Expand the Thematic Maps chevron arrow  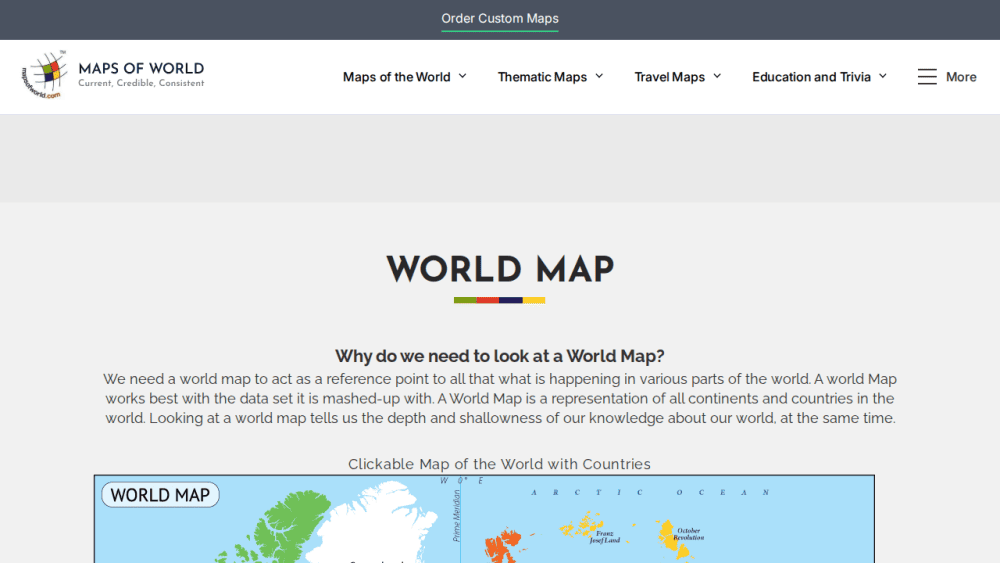[599, 76]
